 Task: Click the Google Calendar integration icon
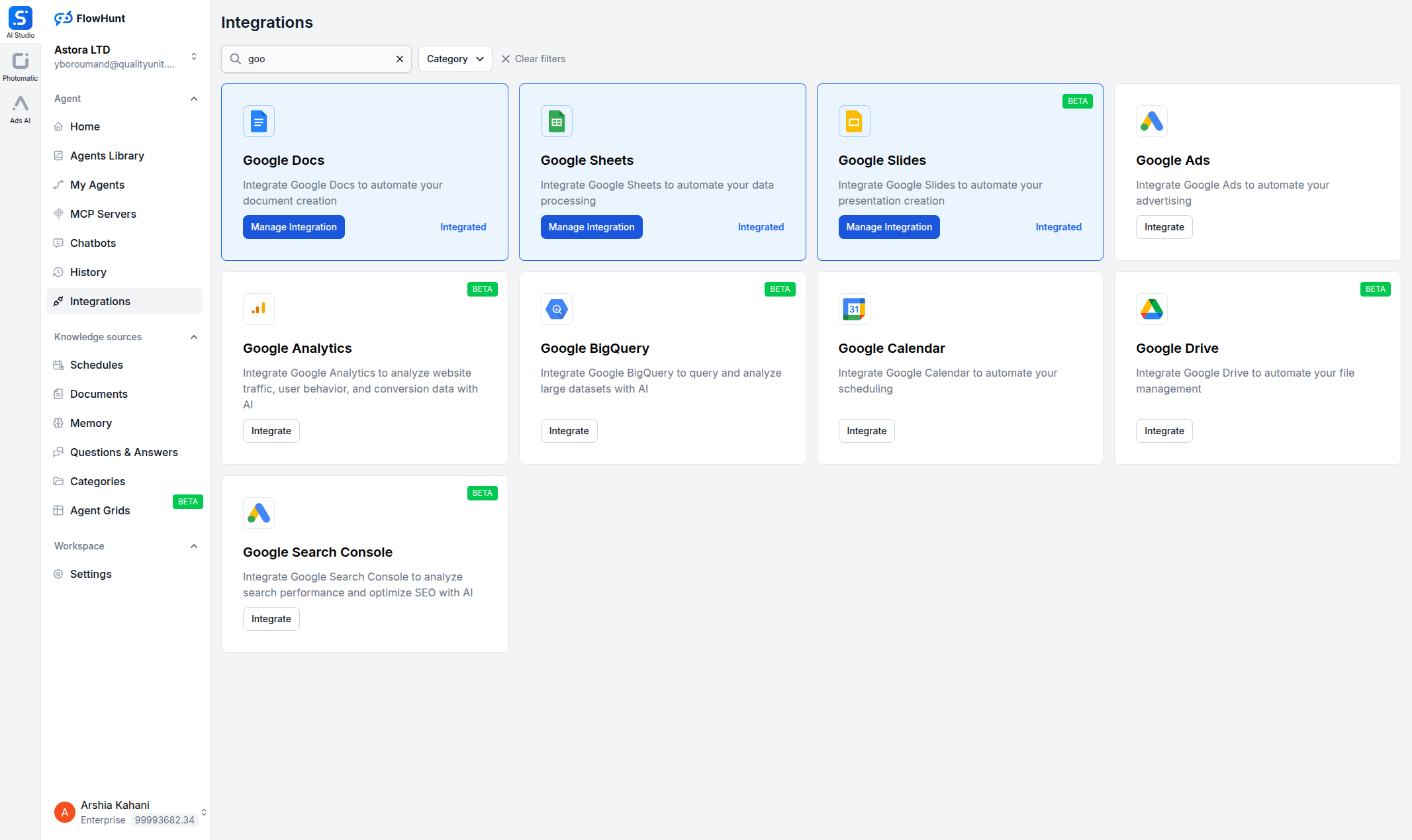[854, 308]
